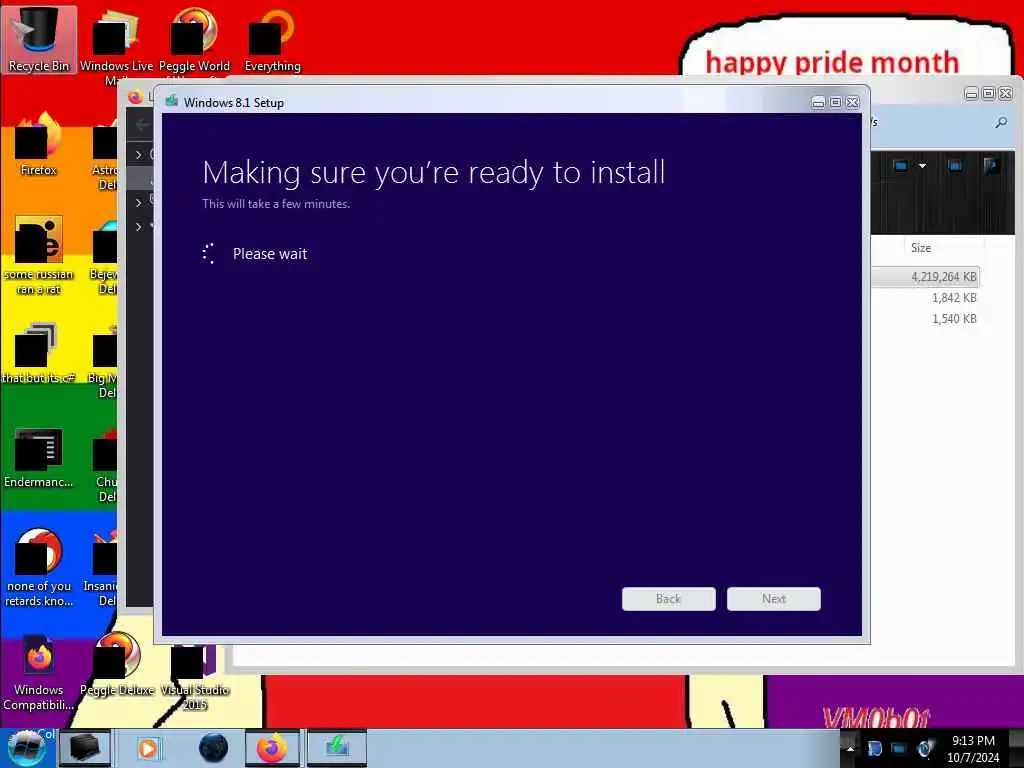Expand the second chevron in Firefox sidebar
The height and width of the screenshot is (768, 1024).
[138, 203]
